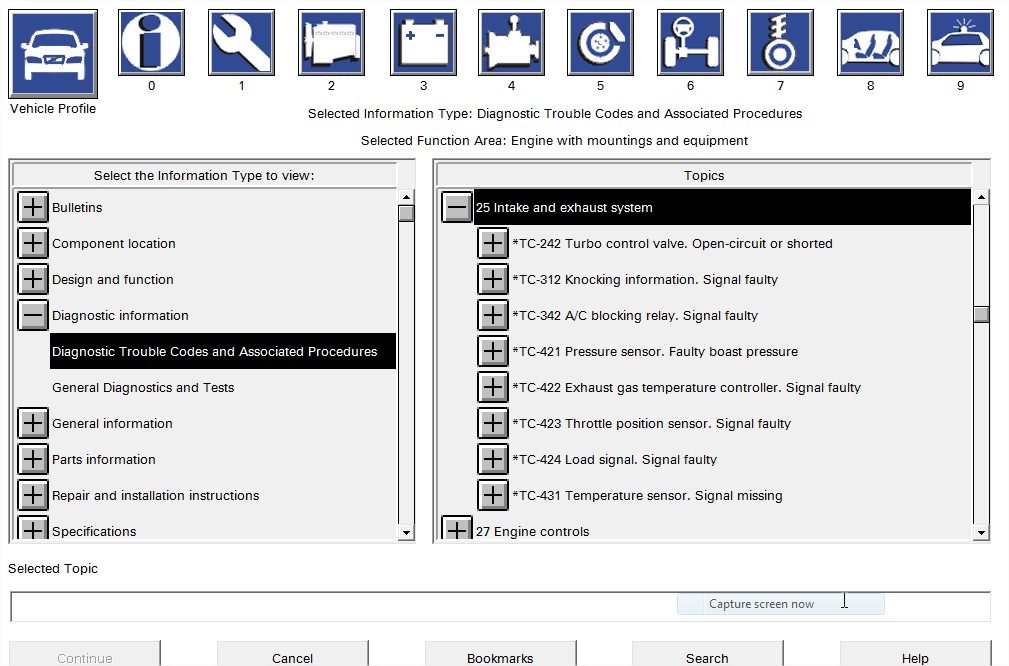Expand TC-424 Load signal entry
The height and width of the screenshot is (666, 1009).
pyautogui.click(x=493, y=459)
